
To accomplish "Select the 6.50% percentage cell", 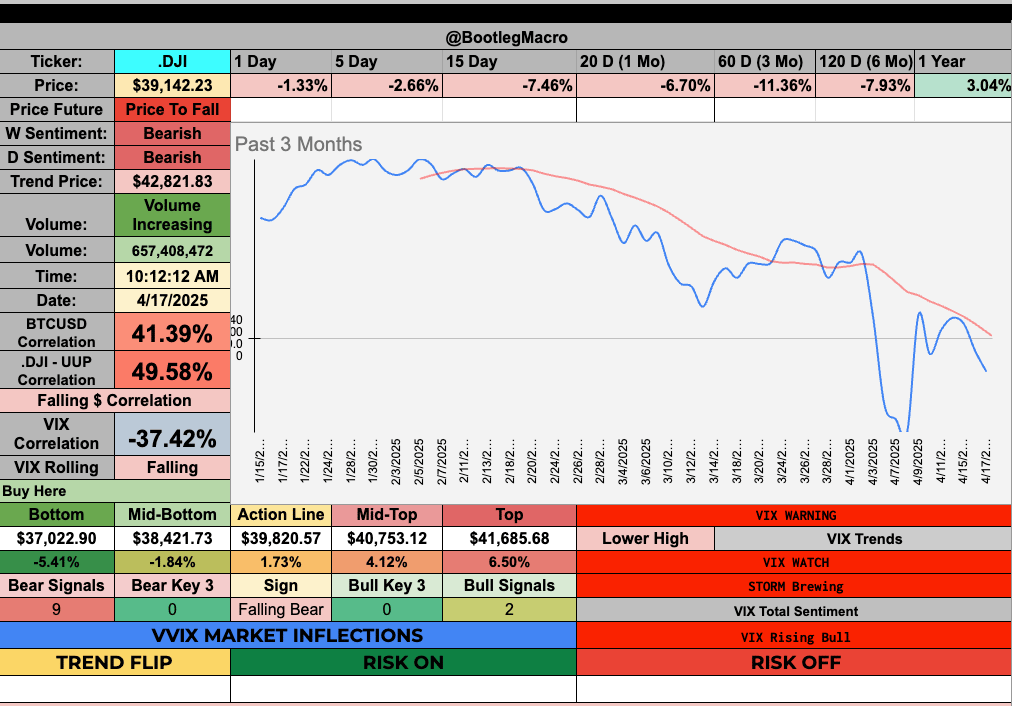I will 509,562.
